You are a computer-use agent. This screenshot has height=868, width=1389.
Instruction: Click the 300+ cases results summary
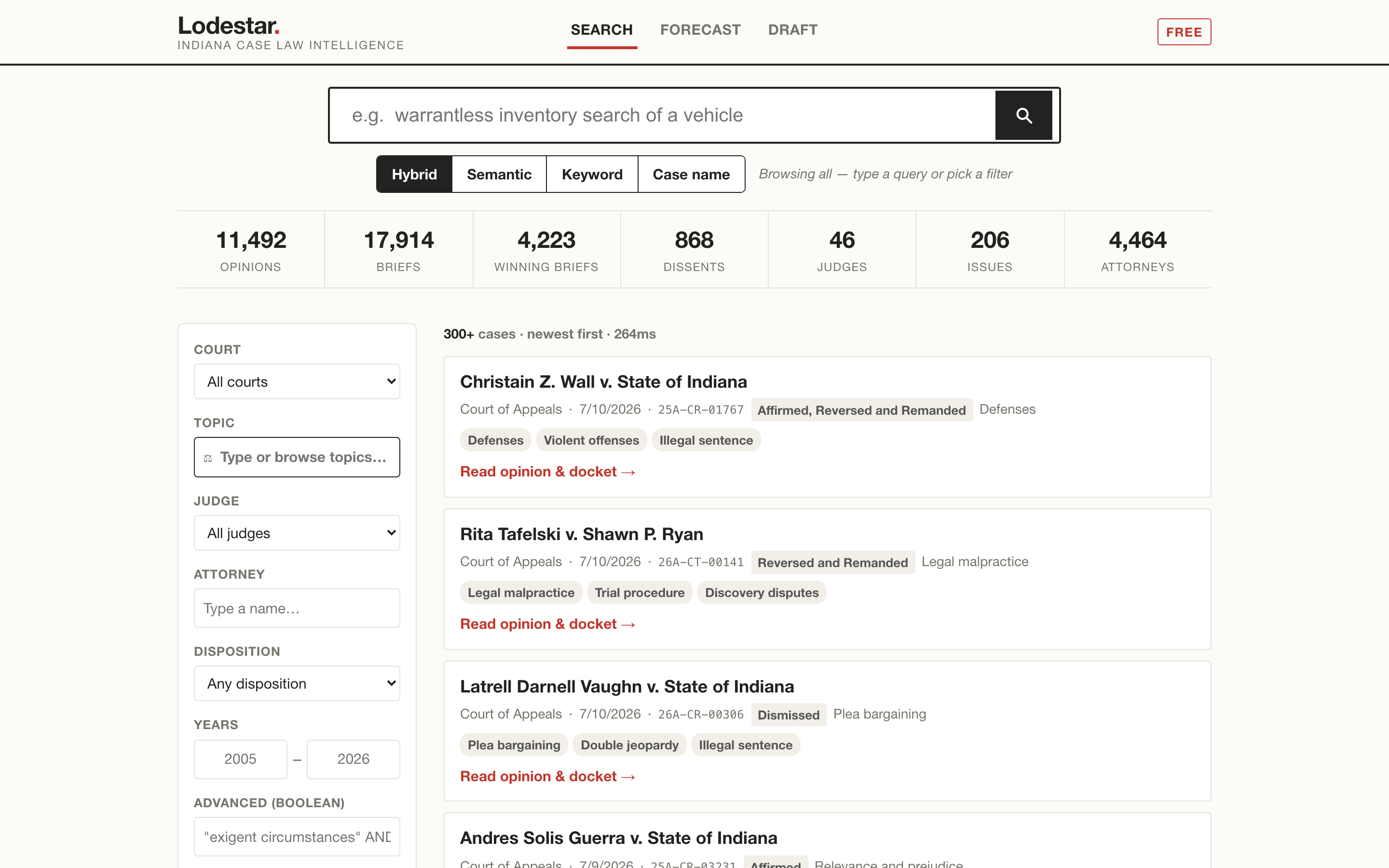[x=549, y=334]
